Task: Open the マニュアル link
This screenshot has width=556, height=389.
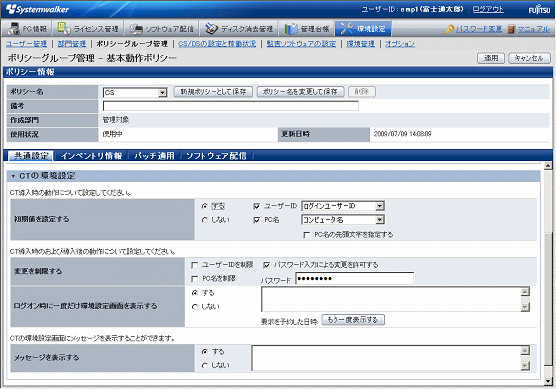Action: point(533,29)
